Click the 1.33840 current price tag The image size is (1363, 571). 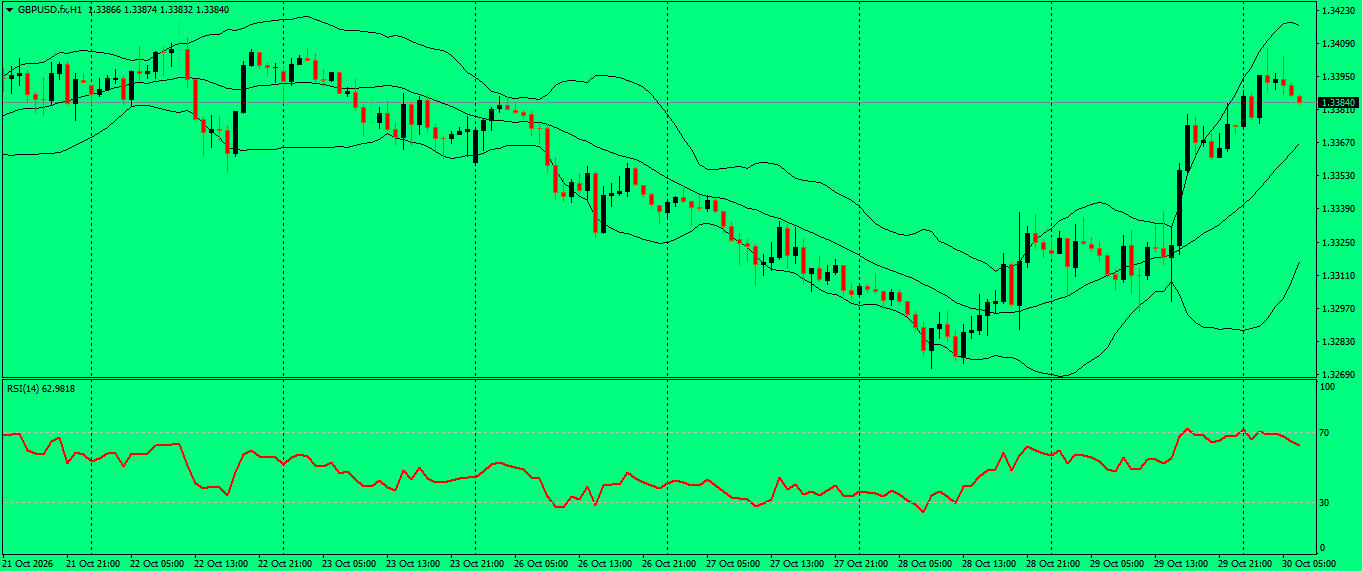pos(1338,103)
